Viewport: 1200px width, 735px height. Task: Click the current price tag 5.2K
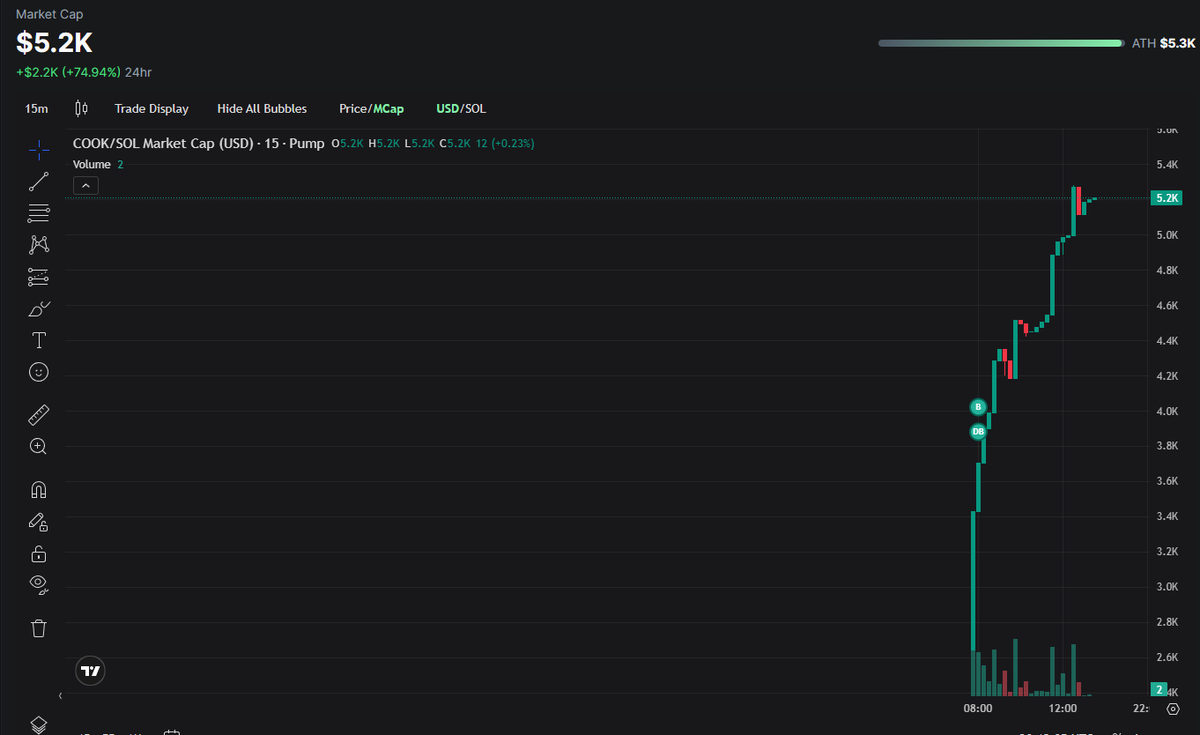click(1167, 198)
